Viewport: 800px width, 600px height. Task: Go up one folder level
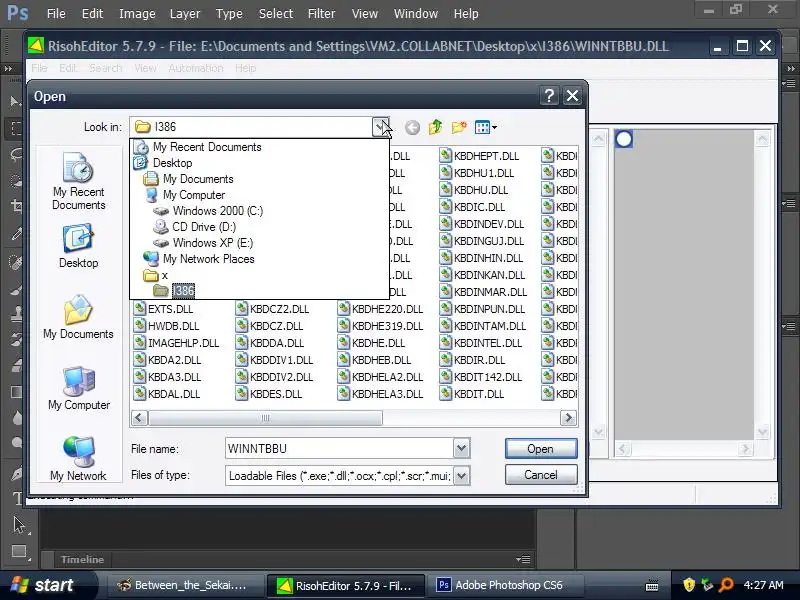tap(436, 127)
